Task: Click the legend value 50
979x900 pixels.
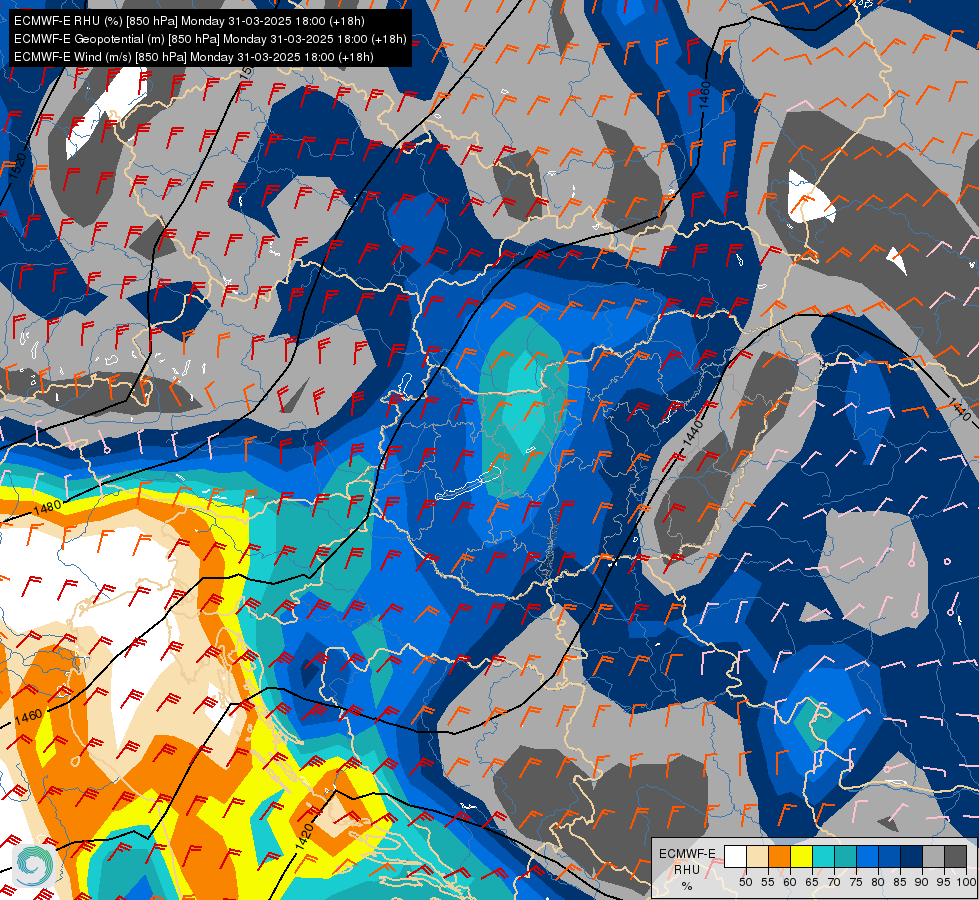Action: coord(745,883)
